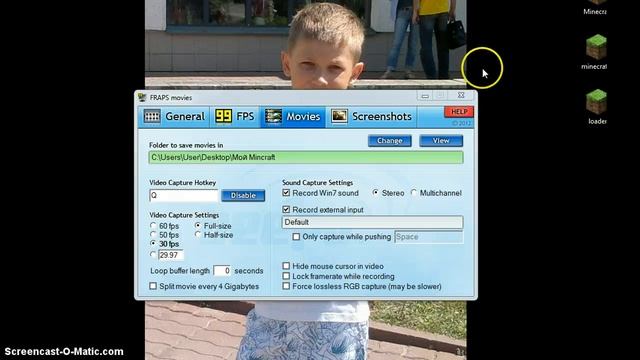The image size is (640, 360).
Task: Open the Screenshots tab
Action: (x=371, y=117)
